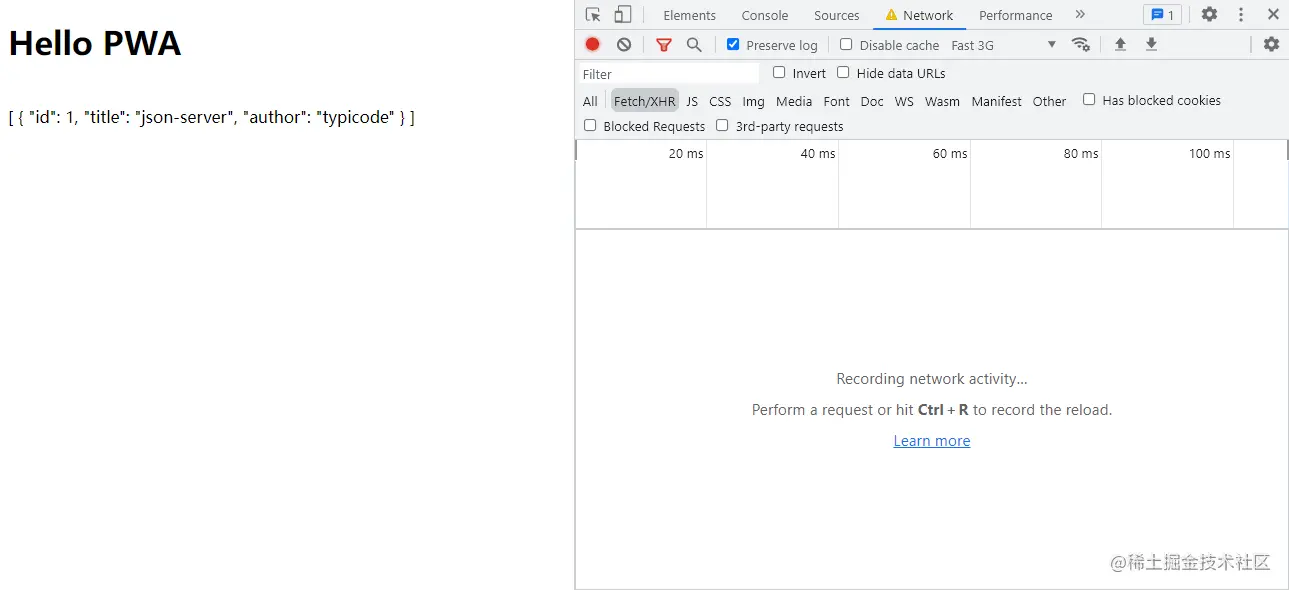Click the 'Recording network activity…' message
This screenshot has width=1289, height=590.
[x=932, y=379]
